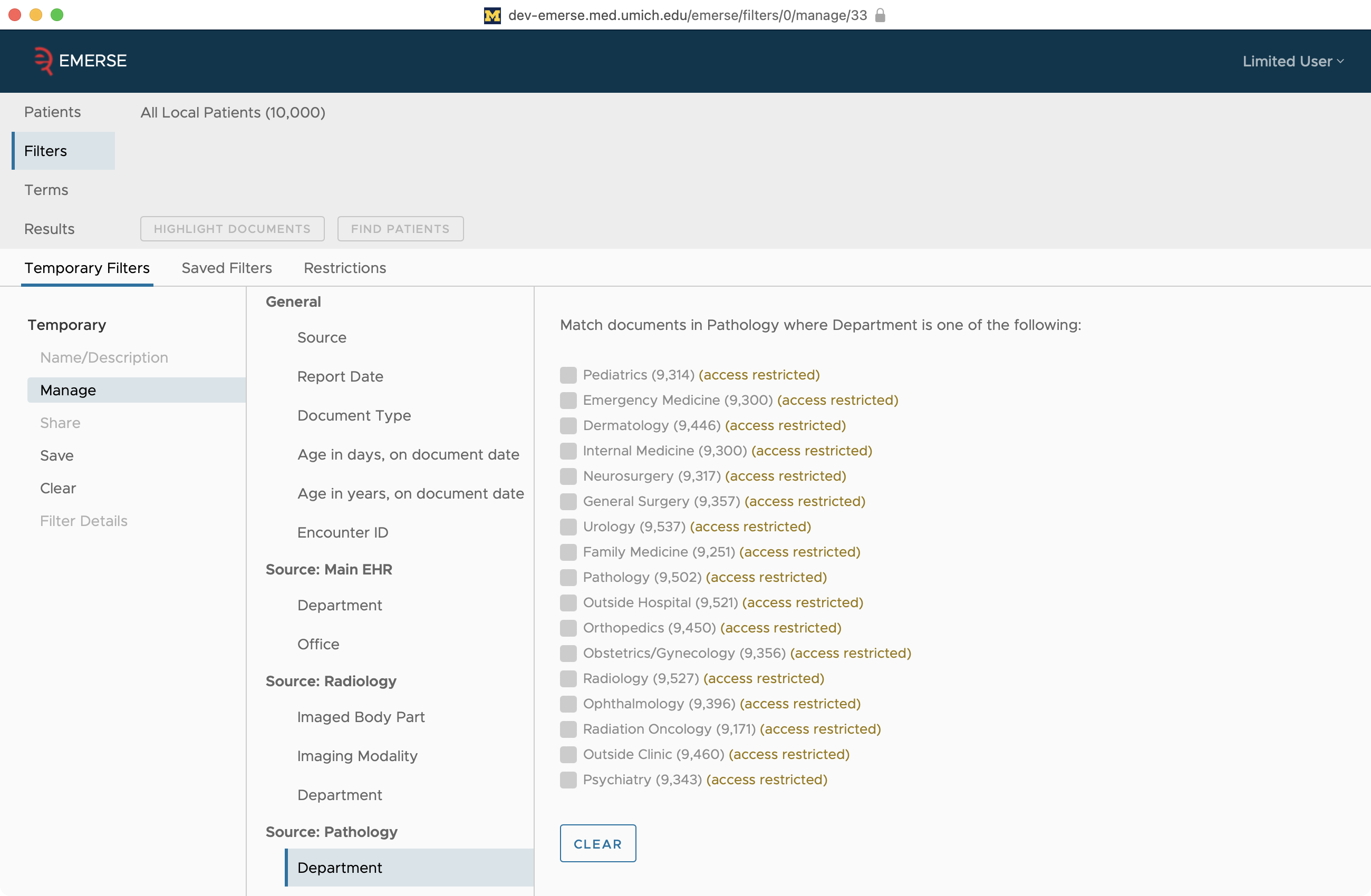The image size is (1371, 896).
Task: Switch to the Temporary Filters tab
Action: tap(87, 268)
